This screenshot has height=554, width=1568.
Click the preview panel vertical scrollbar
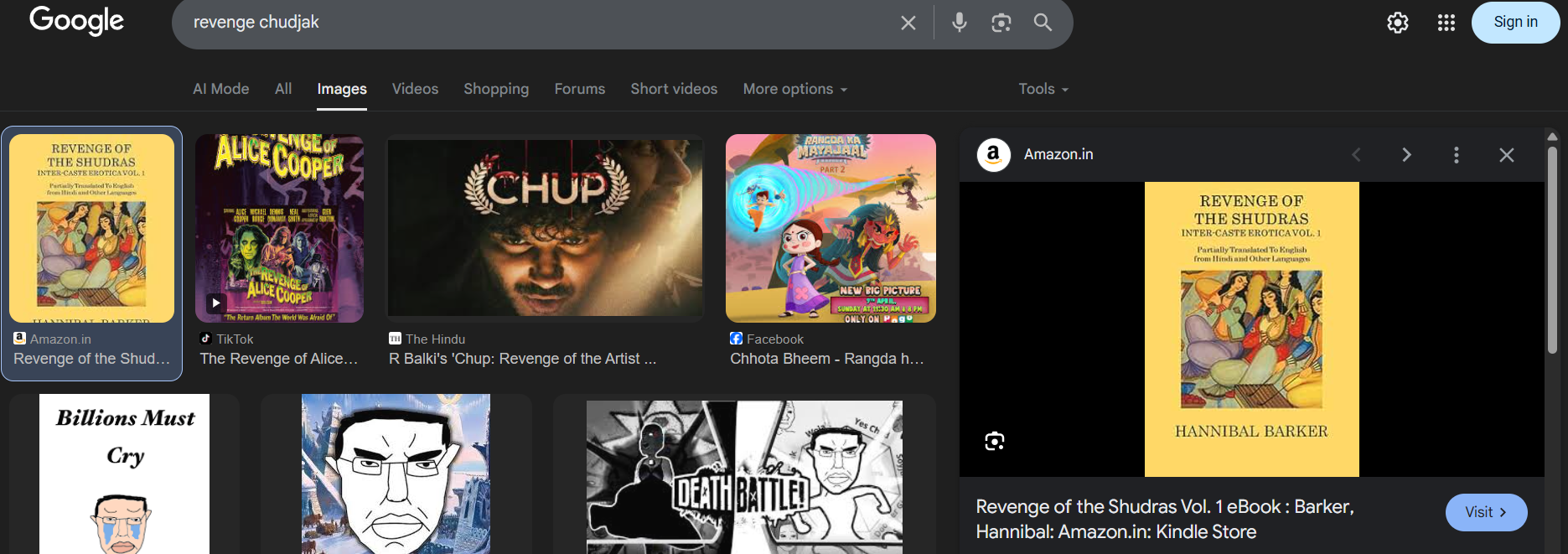[1552, 250]
